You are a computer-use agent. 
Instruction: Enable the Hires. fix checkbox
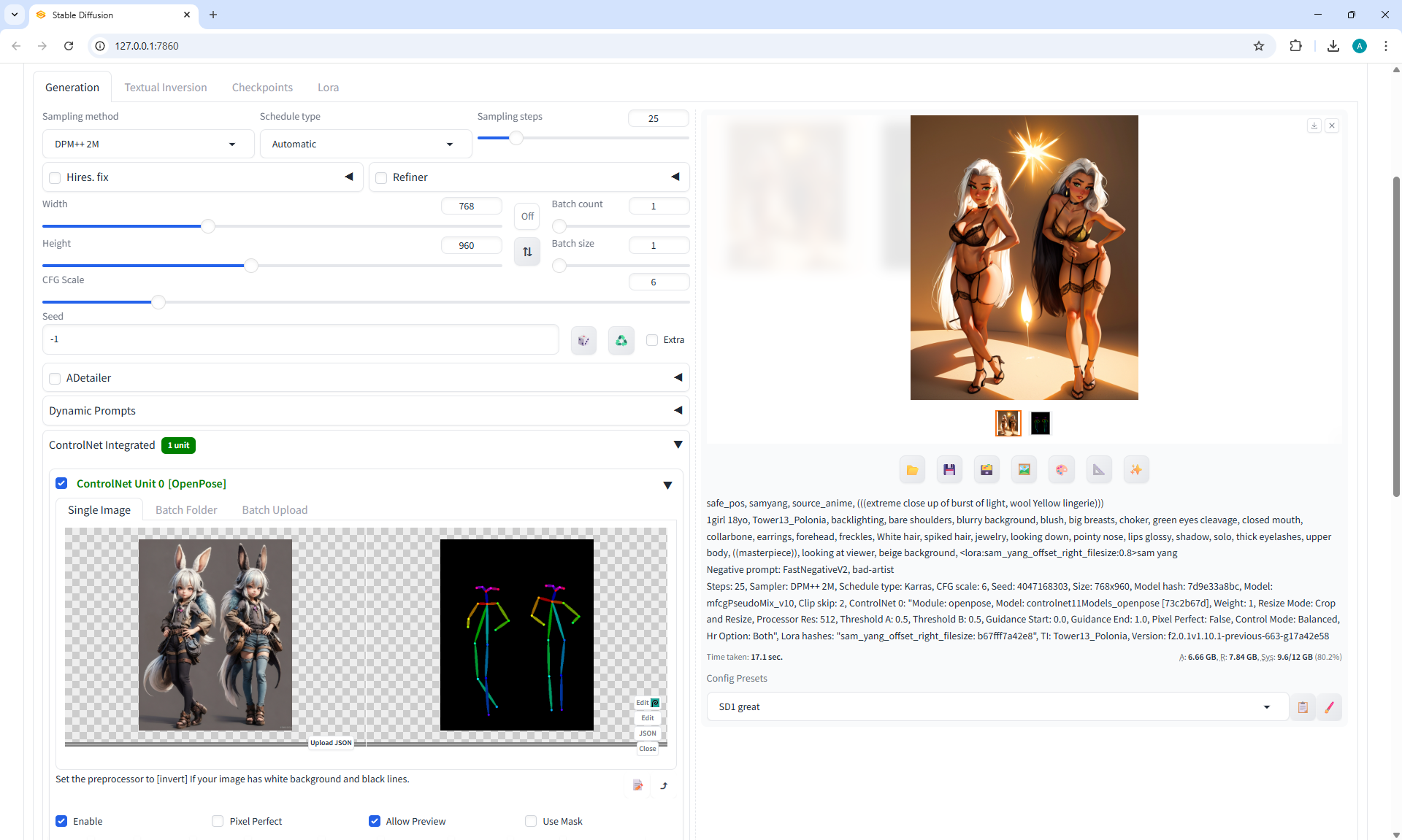[x=55, y=177]
